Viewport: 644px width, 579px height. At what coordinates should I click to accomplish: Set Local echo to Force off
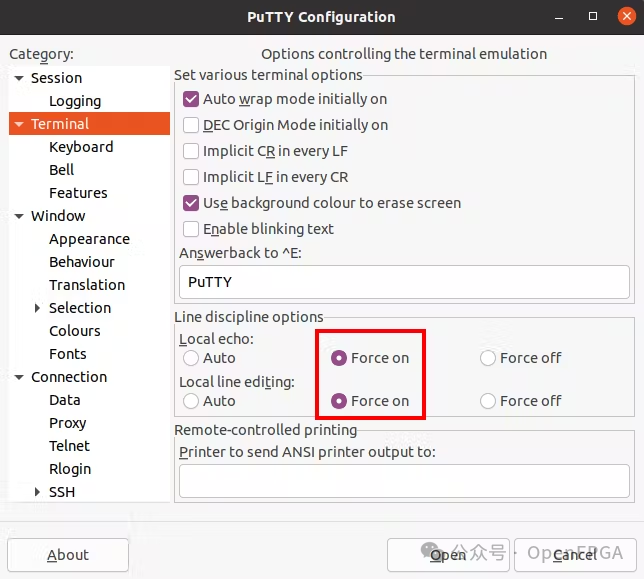pyautogui.click(x=488, y=358)
